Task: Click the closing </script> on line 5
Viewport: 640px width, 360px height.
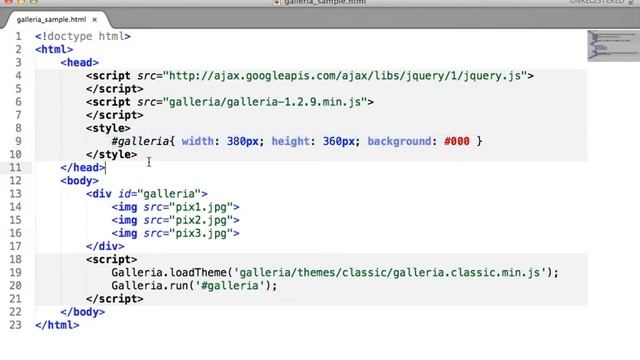Action: pos(115,89)
